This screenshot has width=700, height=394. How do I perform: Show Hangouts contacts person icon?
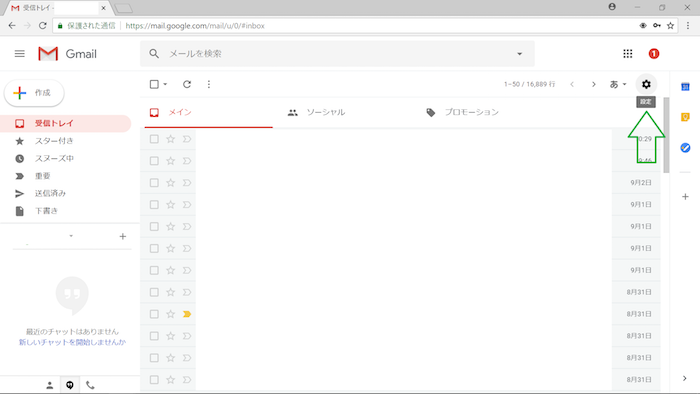pos(50,385)
